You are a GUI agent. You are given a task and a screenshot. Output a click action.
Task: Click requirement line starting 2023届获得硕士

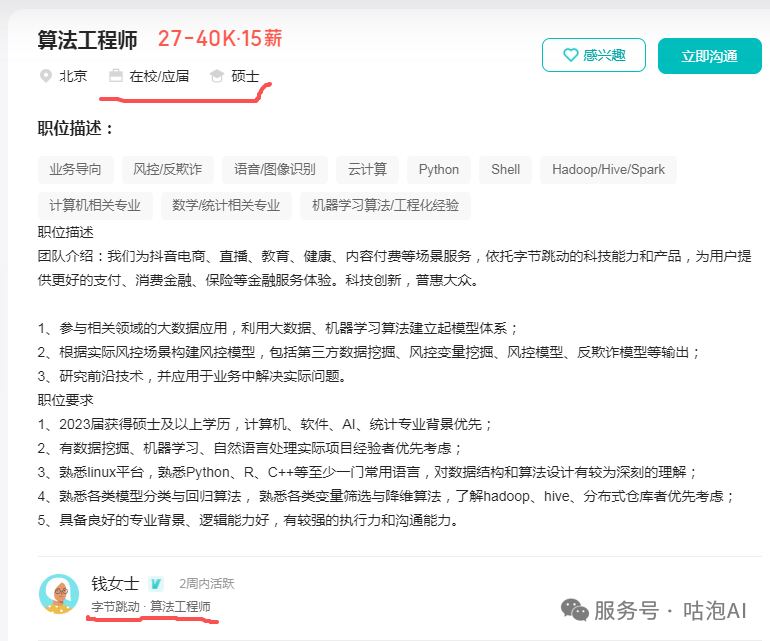click(265, 424)
